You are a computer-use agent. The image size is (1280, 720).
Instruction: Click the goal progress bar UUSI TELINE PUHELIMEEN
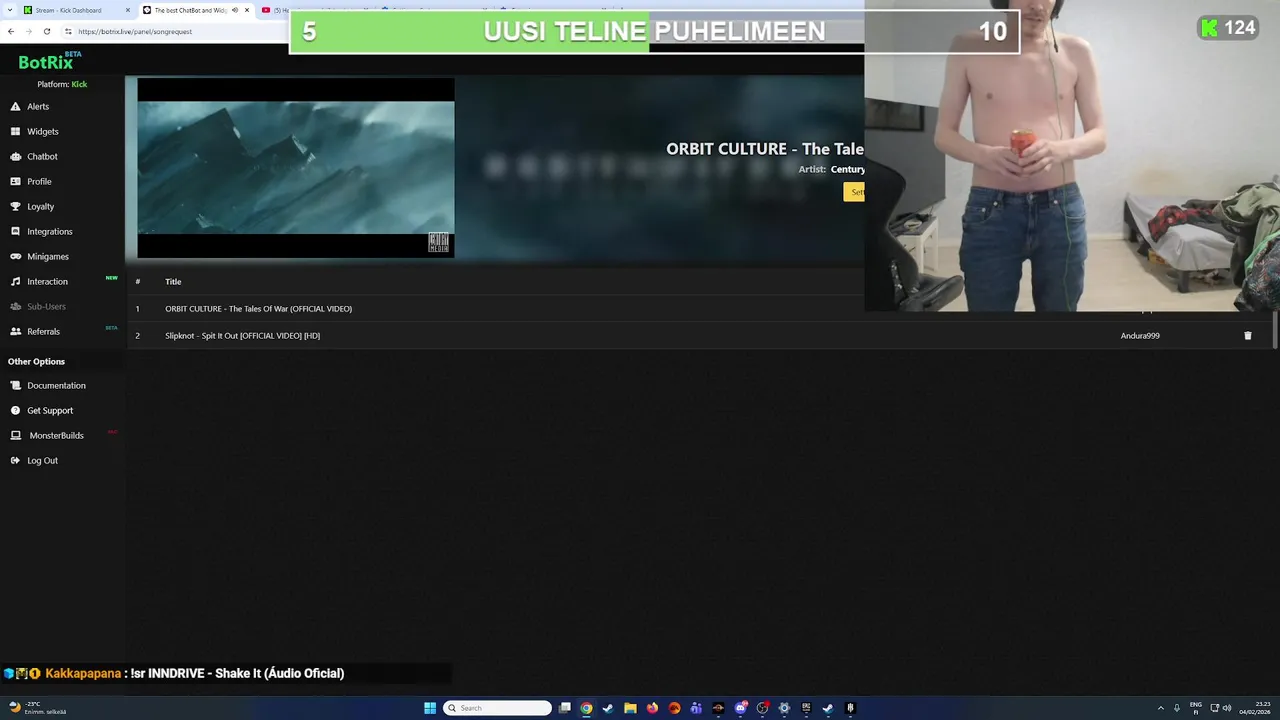655,31
